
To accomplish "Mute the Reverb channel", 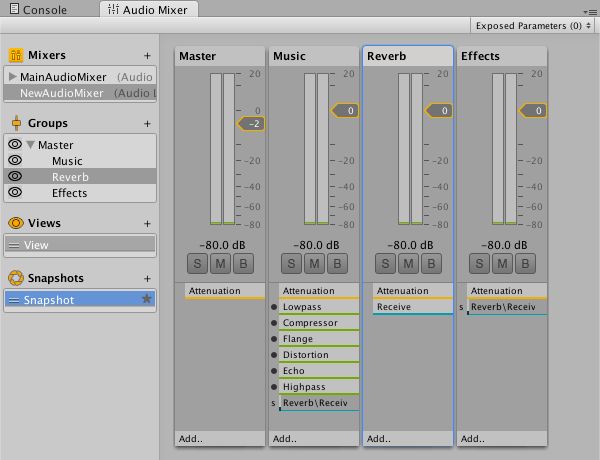I will pyautogui.click(x=409, y=264).
